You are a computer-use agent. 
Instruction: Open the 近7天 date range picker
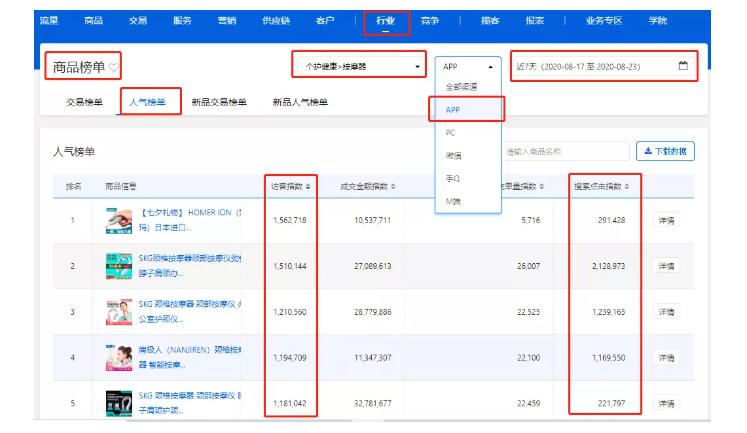click(604, 66)
